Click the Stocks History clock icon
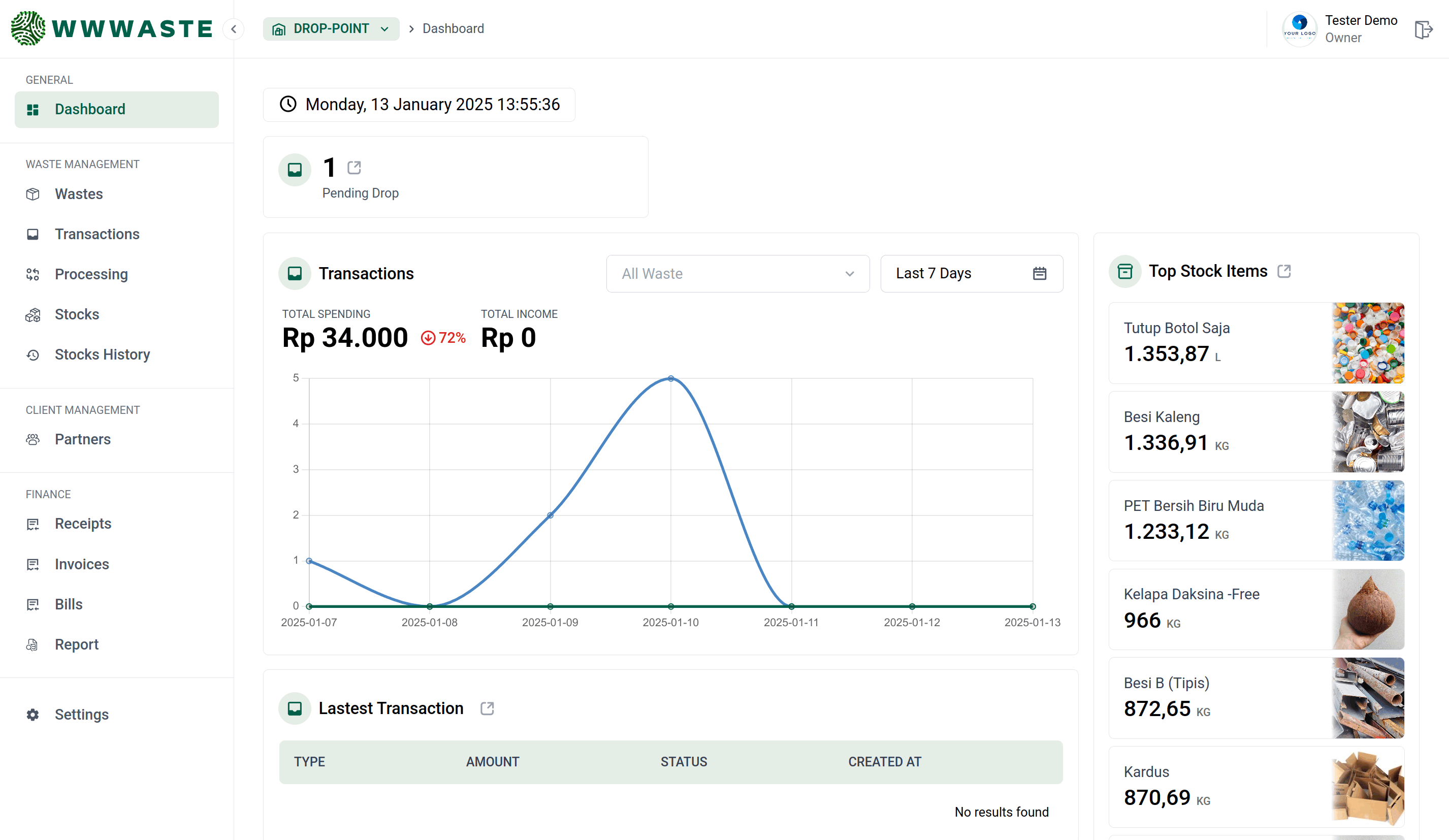The image size is (1449, 840). pyautogui.click(x=33, y=355)
